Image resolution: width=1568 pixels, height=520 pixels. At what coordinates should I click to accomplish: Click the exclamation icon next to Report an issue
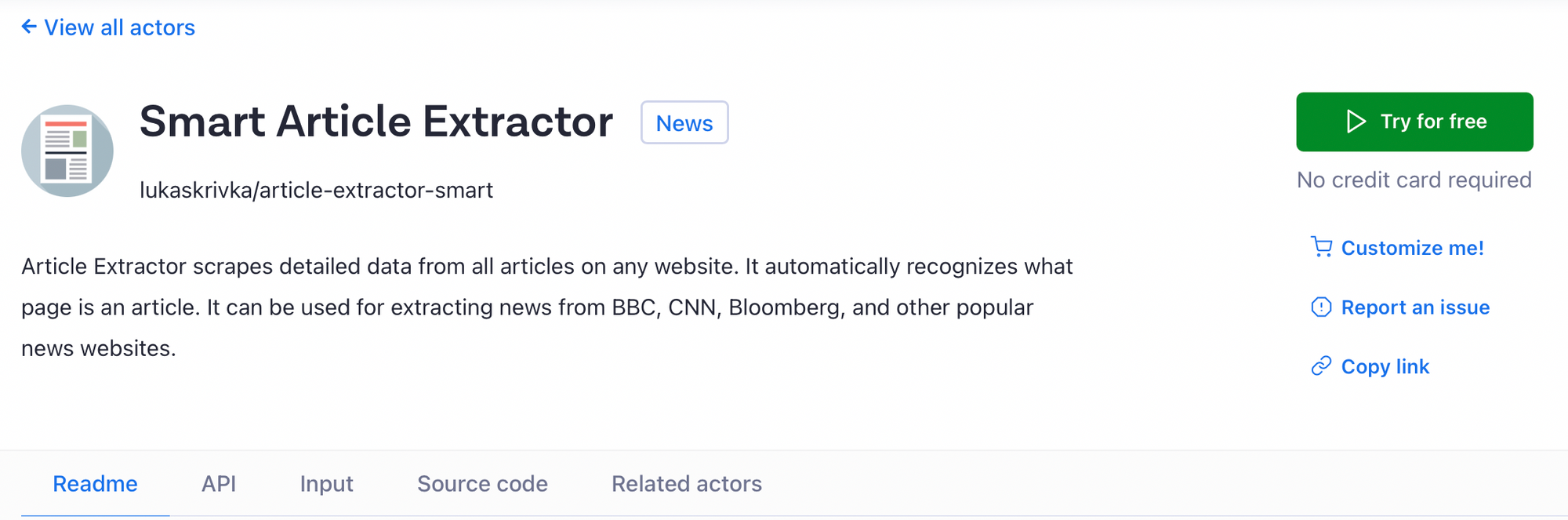(x=1322, y=307)
